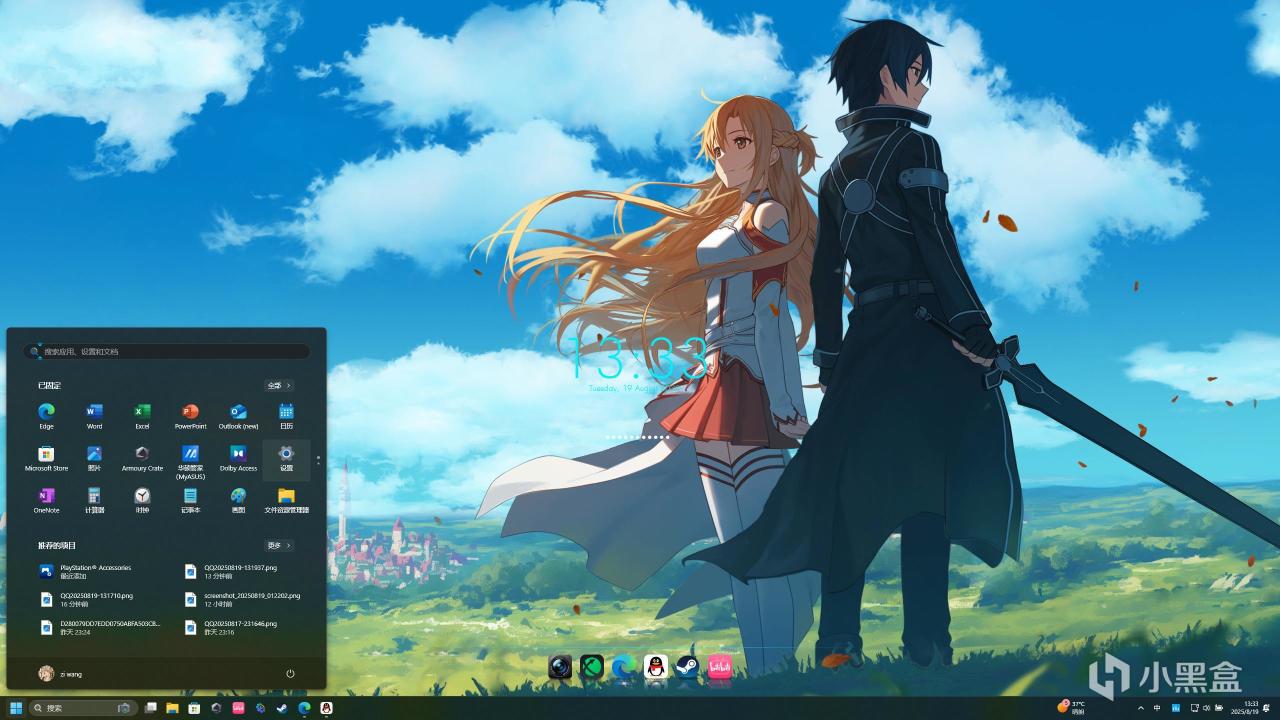Open the Photos (照片) app
The image size is (1280, 720).
click(x=94, y=459)
